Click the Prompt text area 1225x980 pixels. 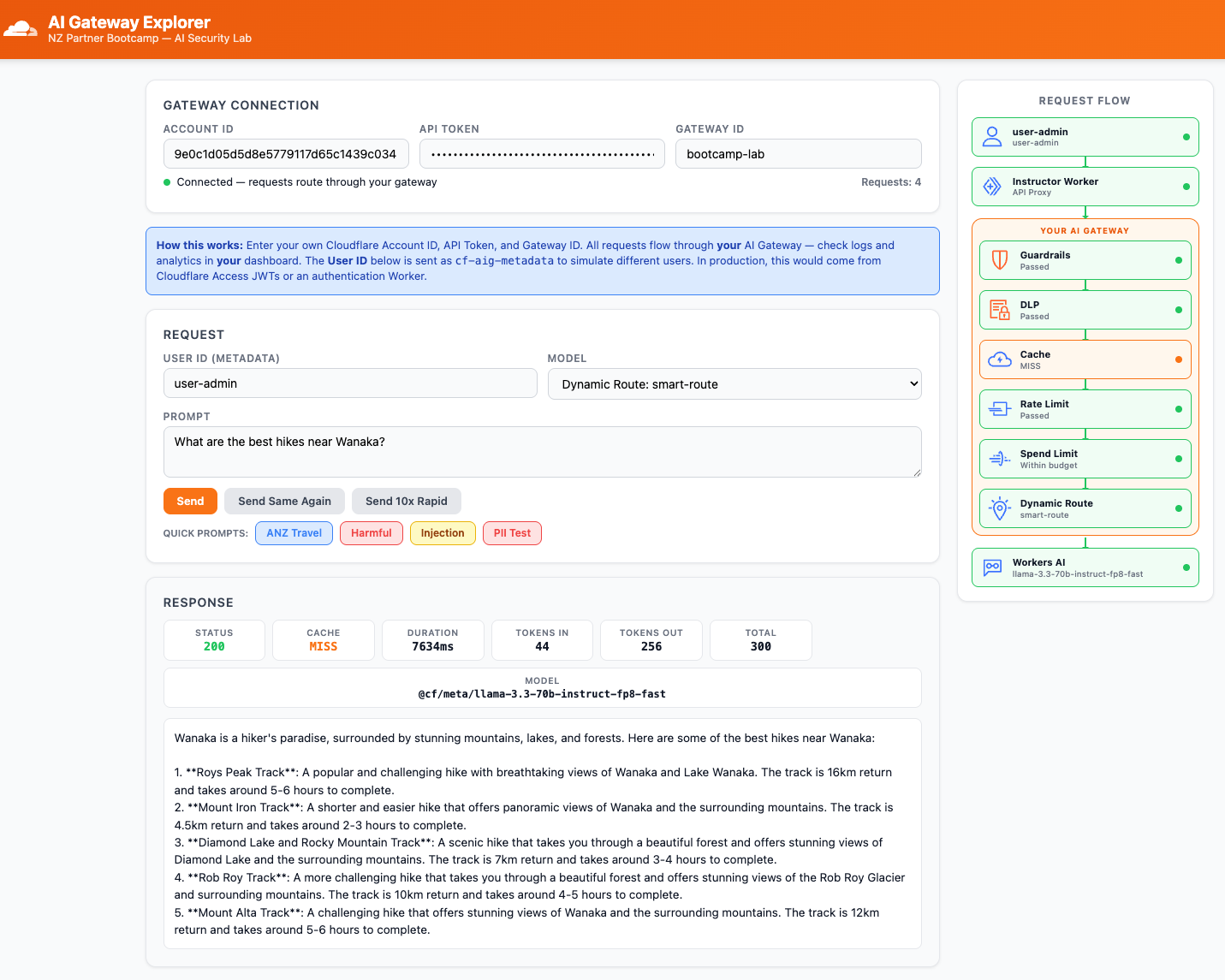pos(543,452)
